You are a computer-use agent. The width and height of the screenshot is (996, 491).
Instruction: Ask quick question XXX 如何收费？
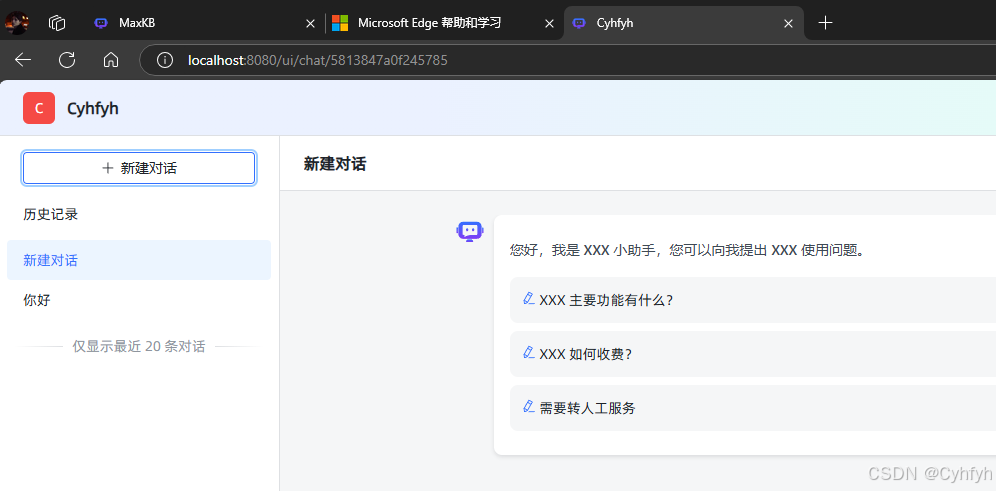pos(753,354)
